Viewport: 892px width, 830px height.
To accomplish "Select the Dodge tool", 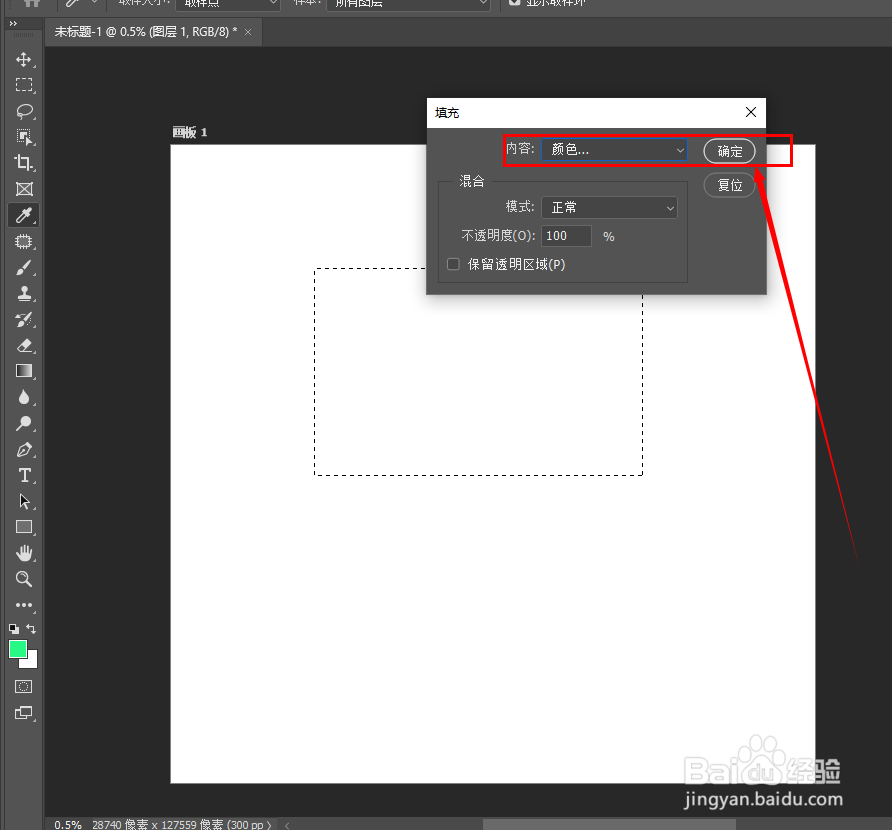I will tap(24, 423).
